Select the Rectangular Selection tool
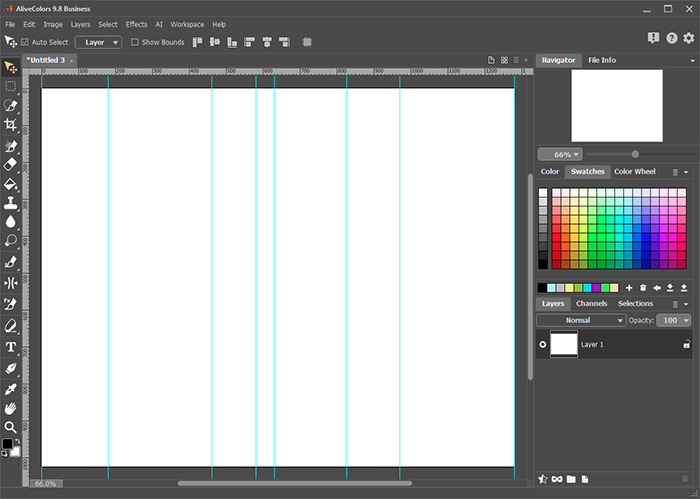Image resolution: width=700 pixels, height=499 pixels. [10, 86]
